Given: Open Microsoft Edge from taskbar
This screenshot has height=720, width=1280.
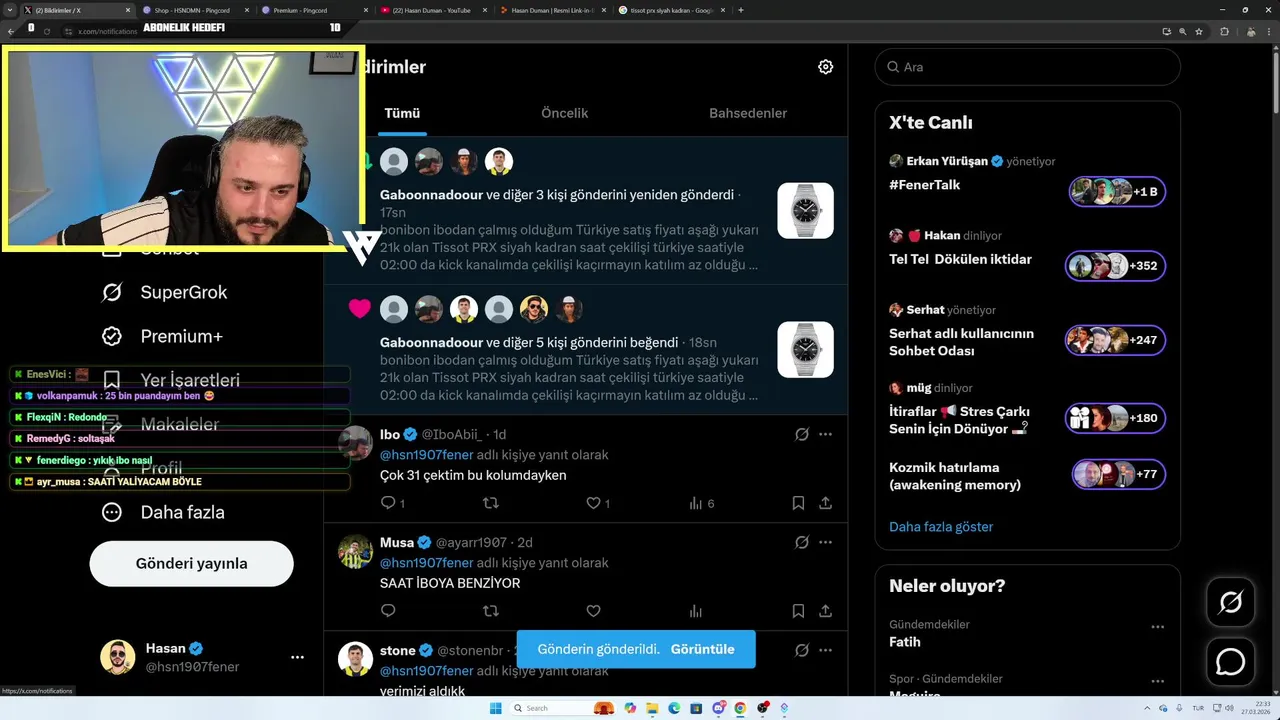Looking at the screenshot, I should [x=674, y=708].
